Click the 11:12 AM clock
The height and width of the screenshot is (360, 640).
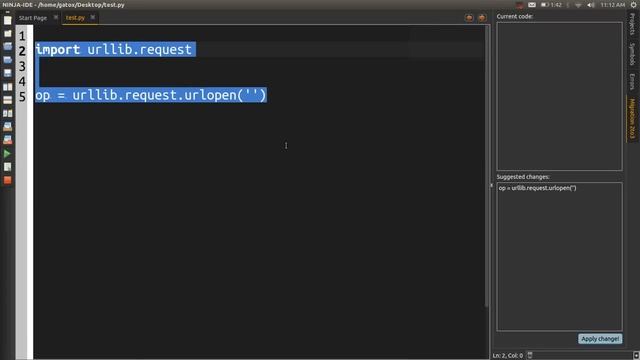[x=613, y=5]
